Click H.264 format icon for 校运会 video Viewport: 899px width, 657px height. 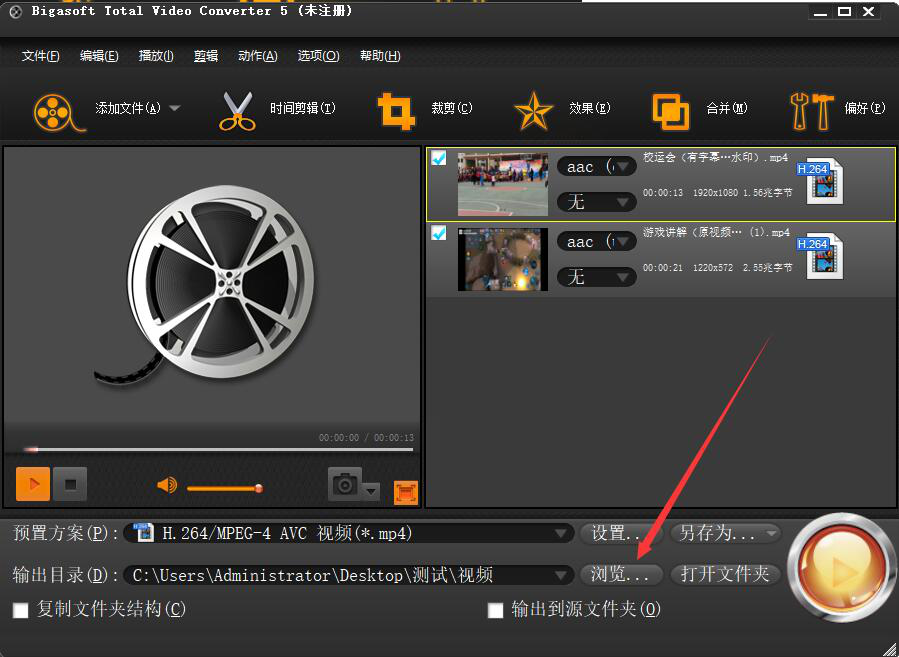821,181
